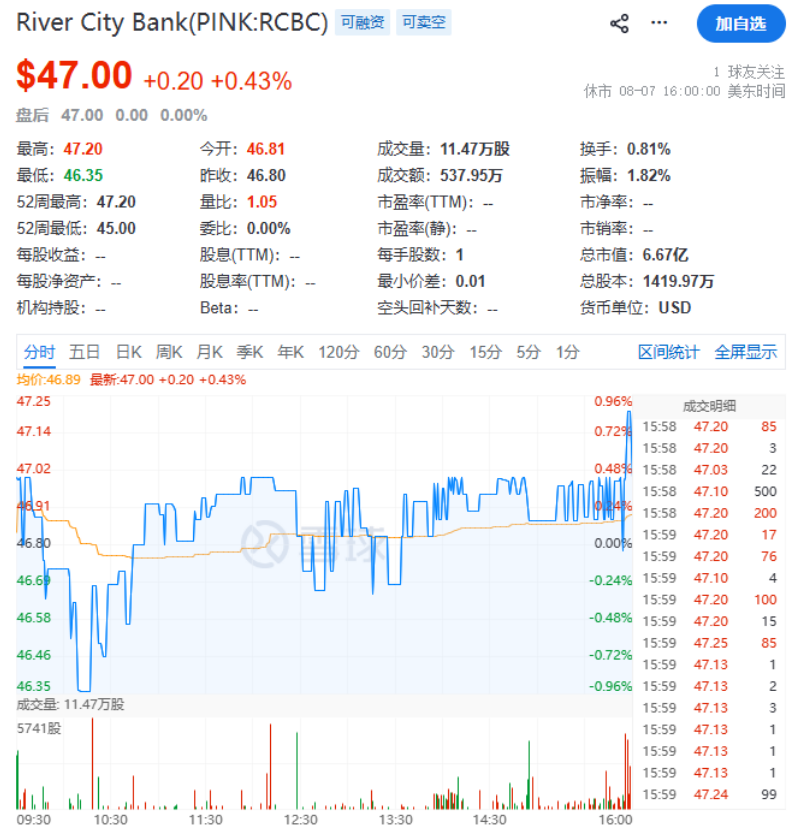The image size is (799, 834).
Task: Click the 16:00 time axis label
Action: [x=615, y=820]
